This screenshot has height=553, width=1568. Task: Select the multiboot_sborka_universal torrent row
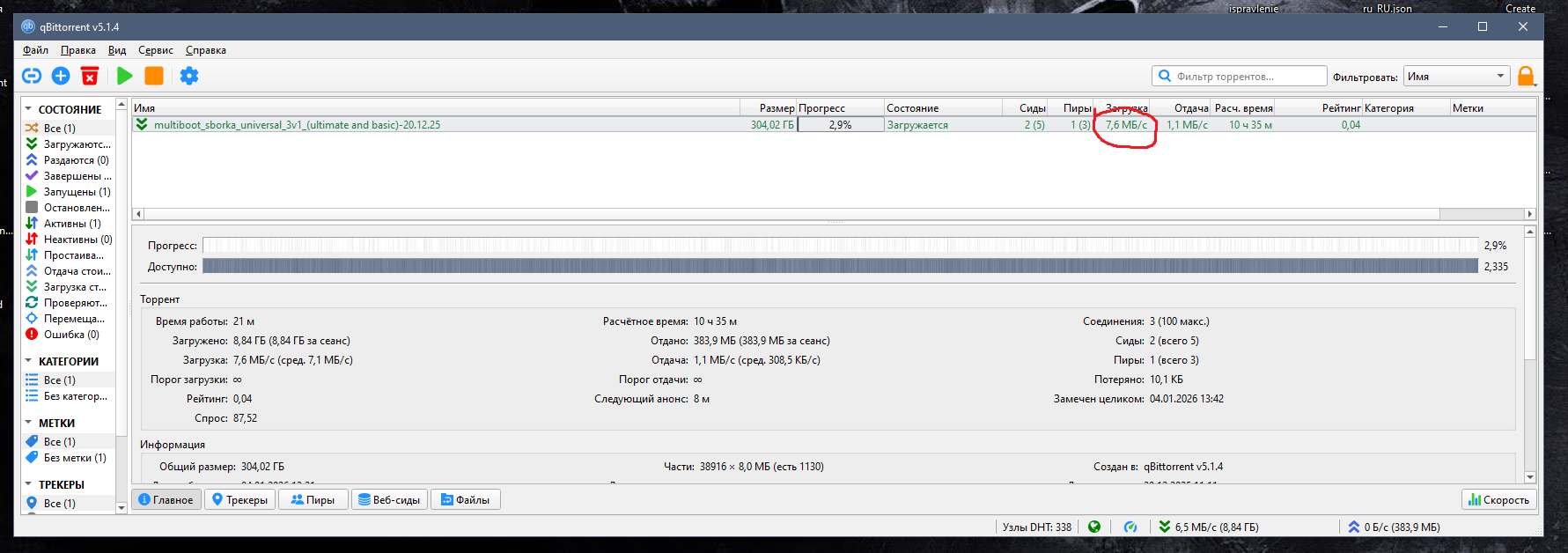pyautogui.click(x=834, y=125)
